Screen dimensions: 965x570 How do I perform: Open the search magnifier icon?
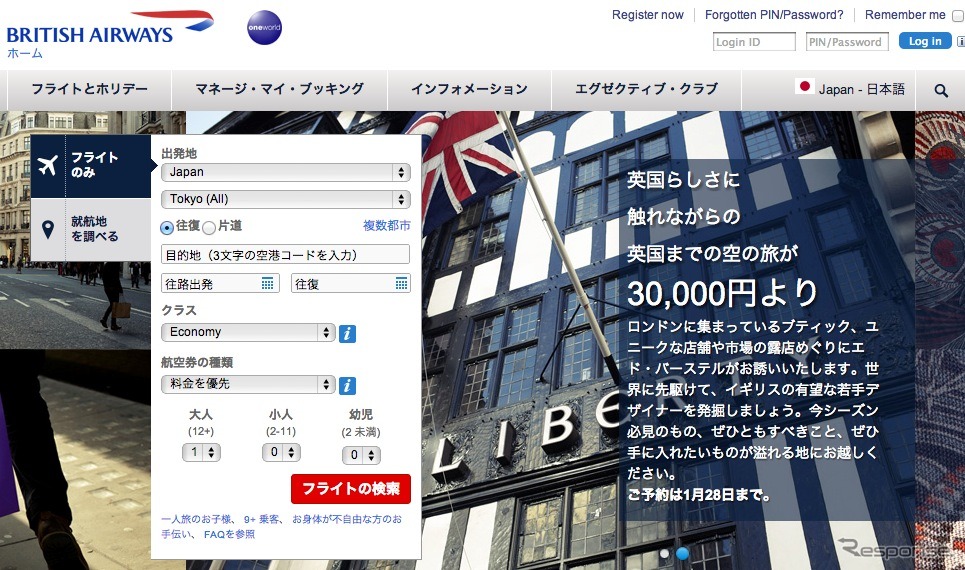pyautogui.click(x=940, y=90)
